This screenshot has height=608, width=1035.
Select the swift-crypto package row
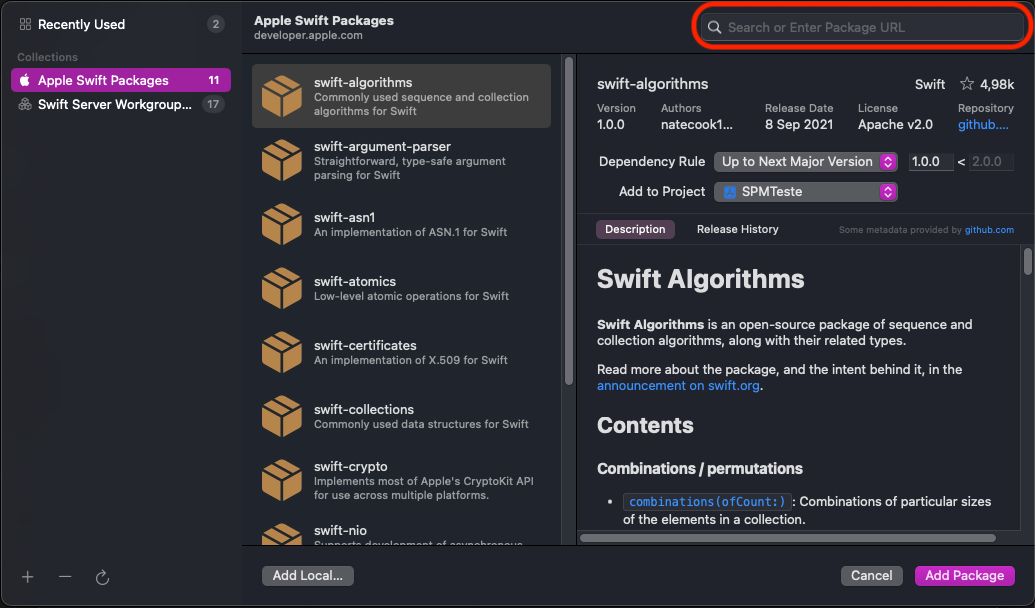pos(401,481)
